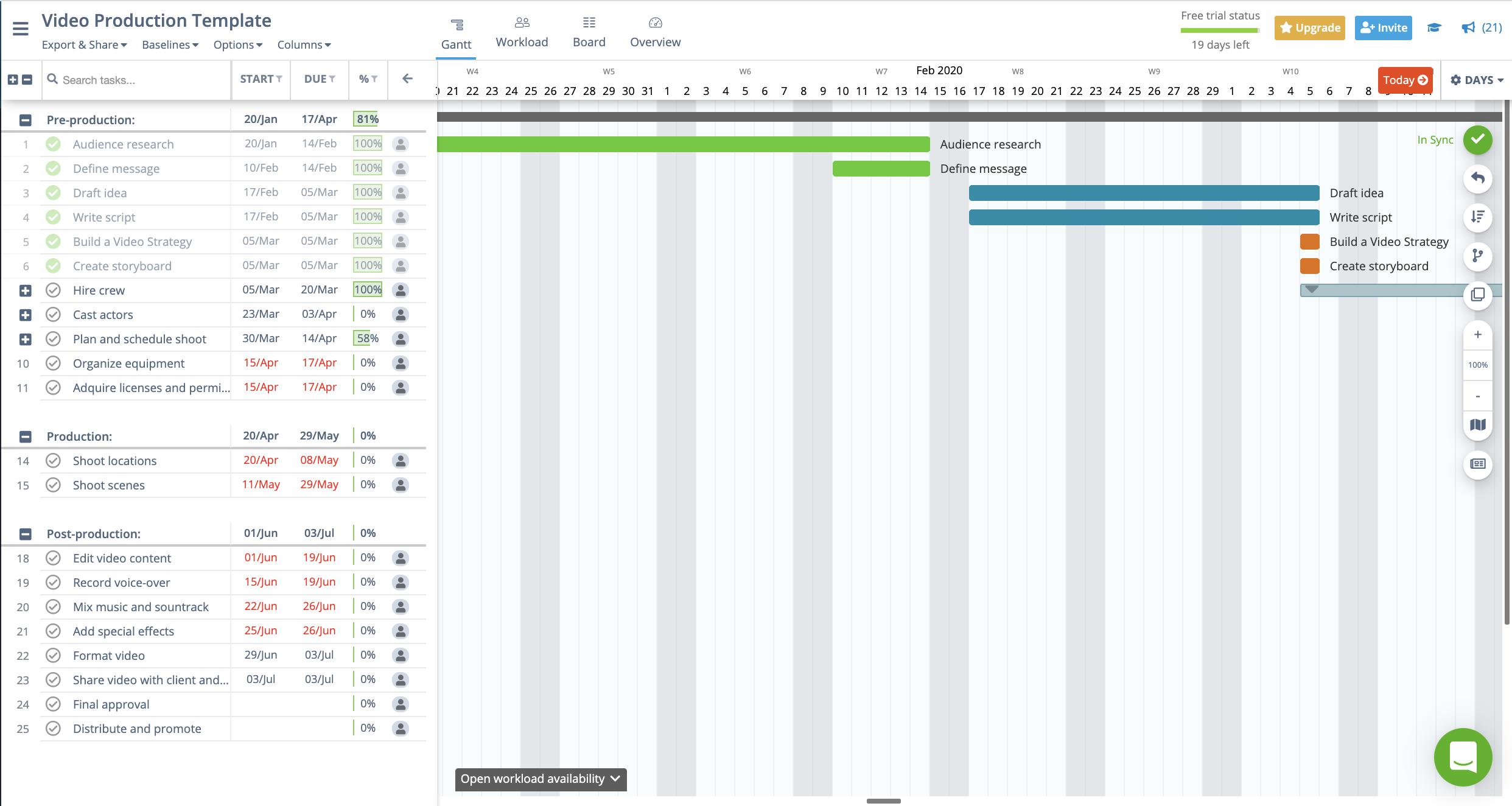1512x806 pixels.
Task: Click the left arrow navigation icon on task bar
Action: pos(407,78)
